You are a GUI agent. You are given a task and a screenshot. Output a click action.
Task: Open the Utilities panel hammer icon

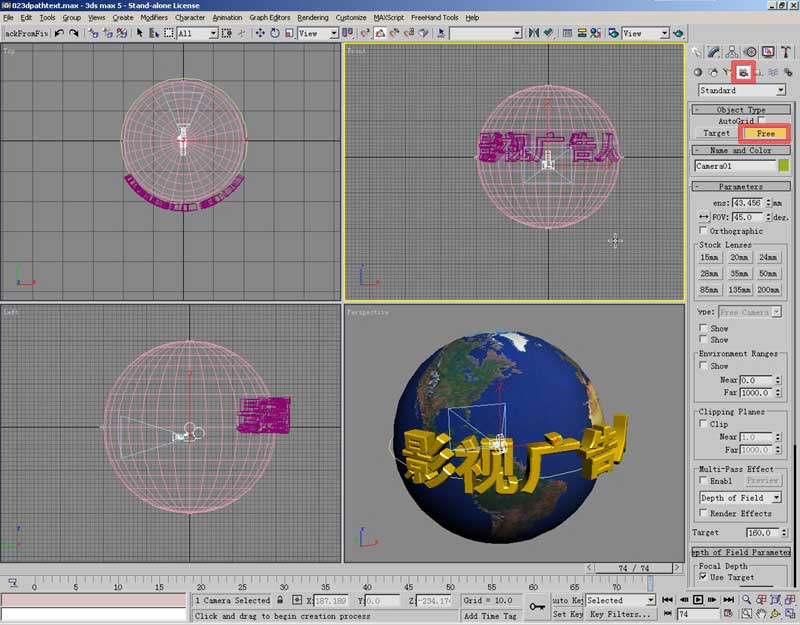click(786, 52)
